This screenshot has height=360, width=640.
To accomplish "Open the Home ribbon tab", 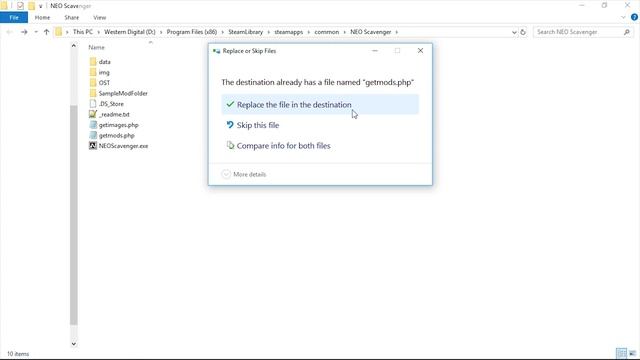I will click(42, 18).
